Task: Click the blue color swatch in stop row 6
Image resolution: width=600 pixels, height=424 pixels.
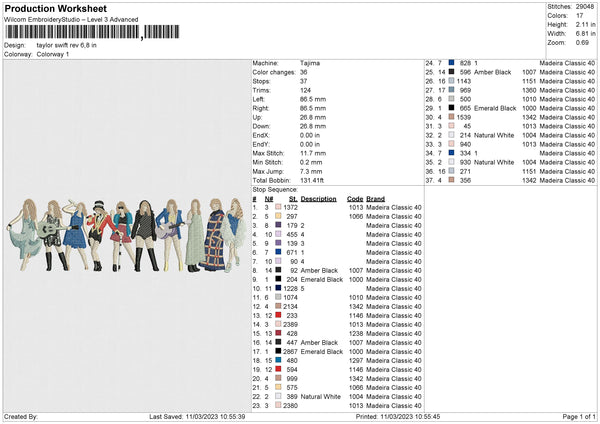Action: click(278, 252)
